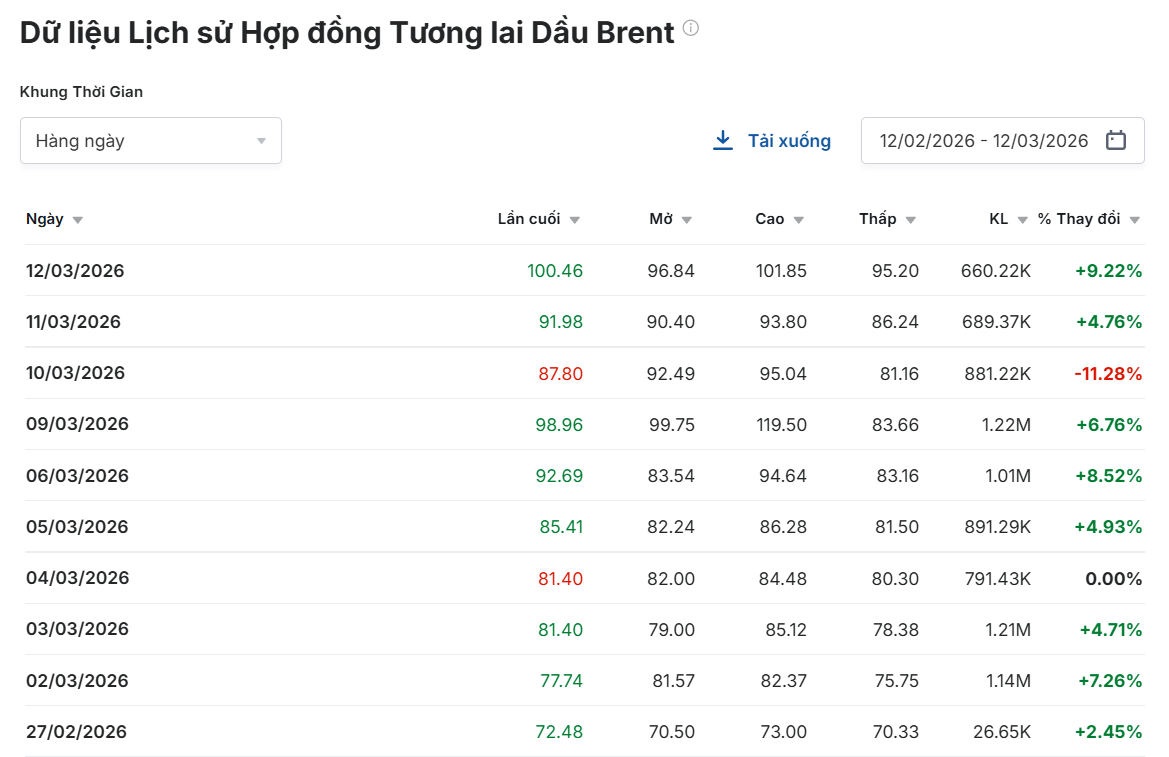Click the red -11.28% change value

[1106, 372]
